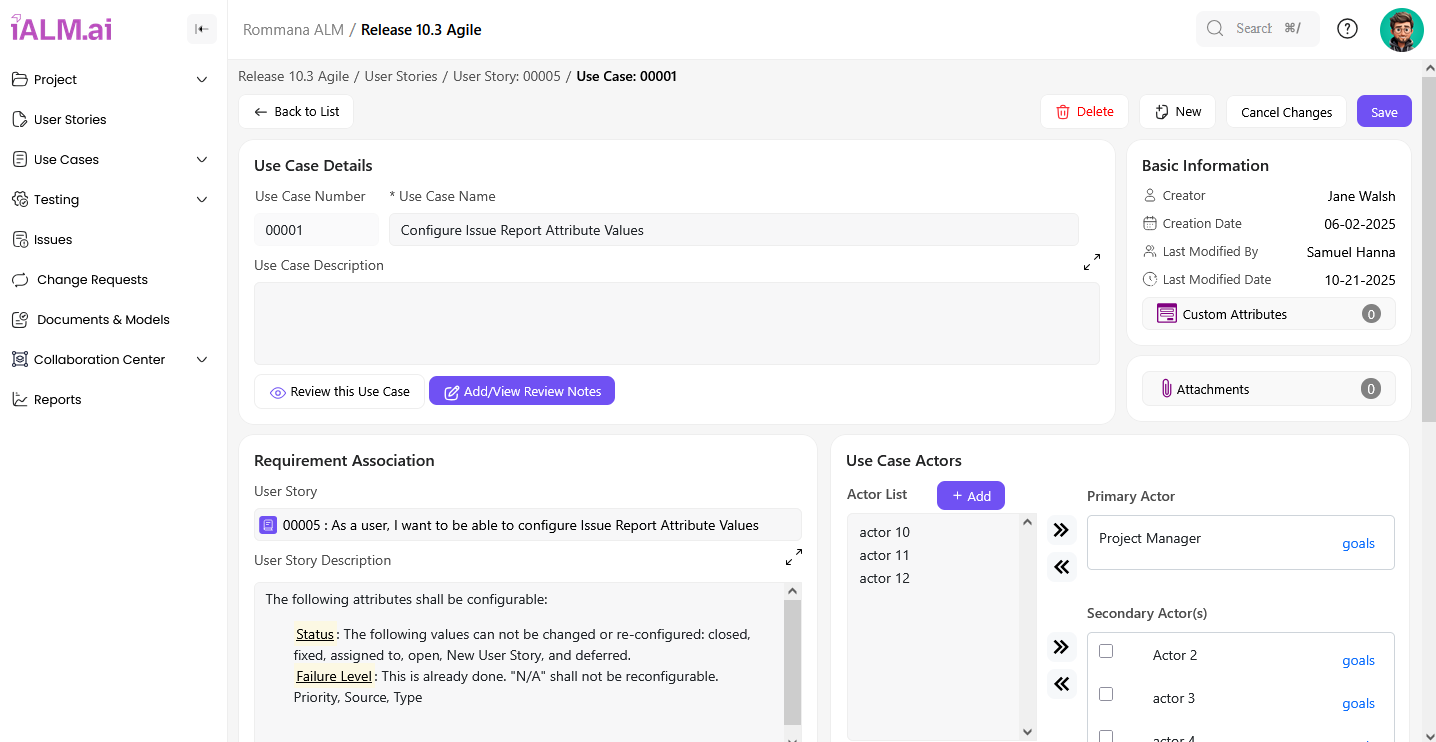Expand the User Story Description field
Image resolution: width=1436 pixels, height=742 pixels.
(x=793, y=557)
